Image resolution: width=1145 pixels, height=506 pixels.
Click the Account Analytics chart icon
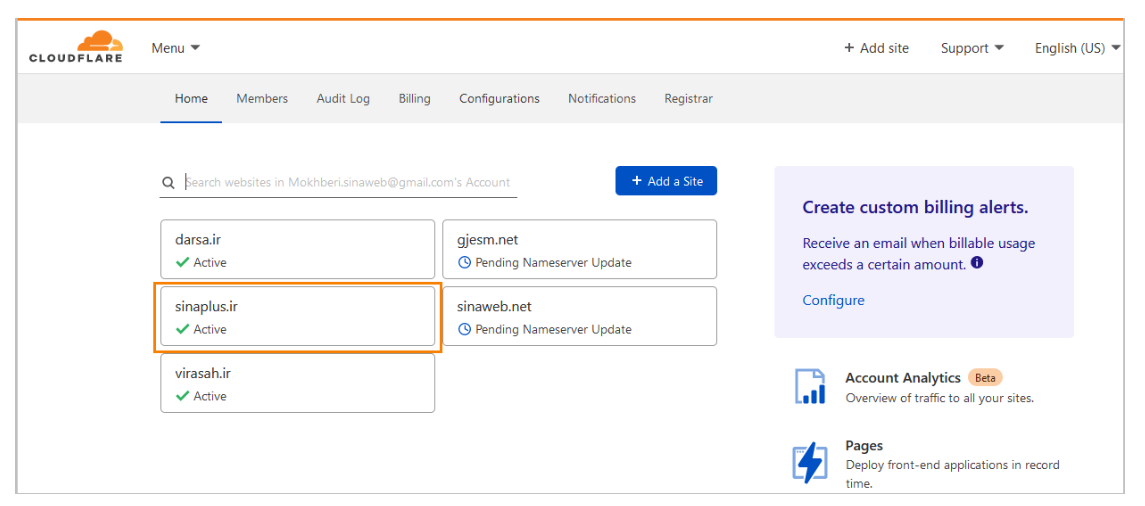810,387
